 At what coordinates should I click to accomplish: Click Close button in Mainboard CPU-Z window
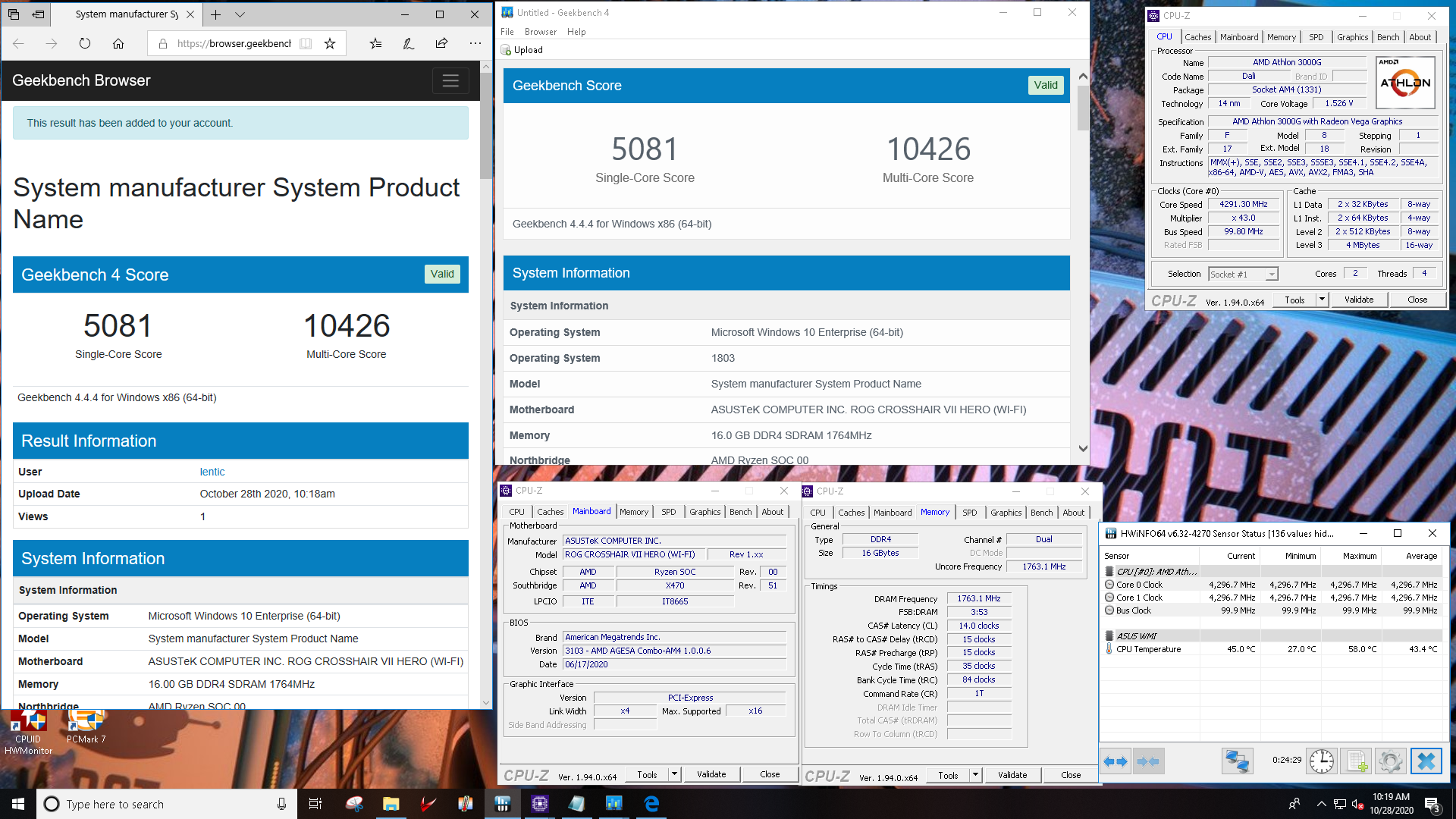[770, 774]
